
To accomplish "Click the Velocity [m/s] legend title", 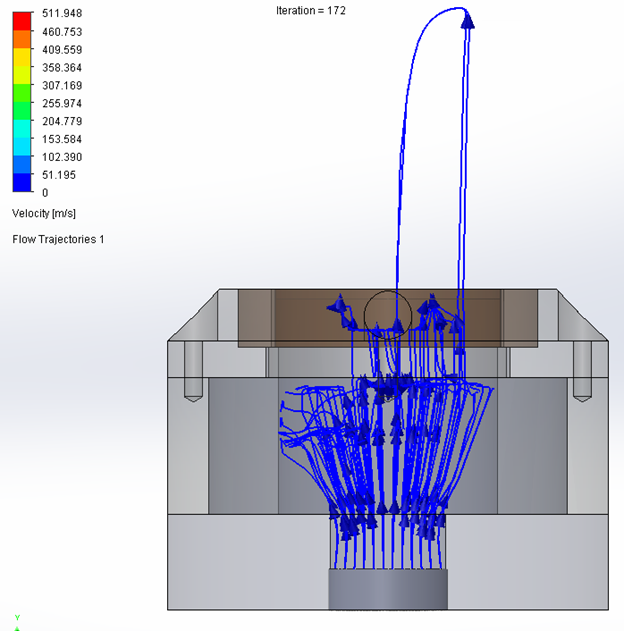I will [x=44, y=214].
